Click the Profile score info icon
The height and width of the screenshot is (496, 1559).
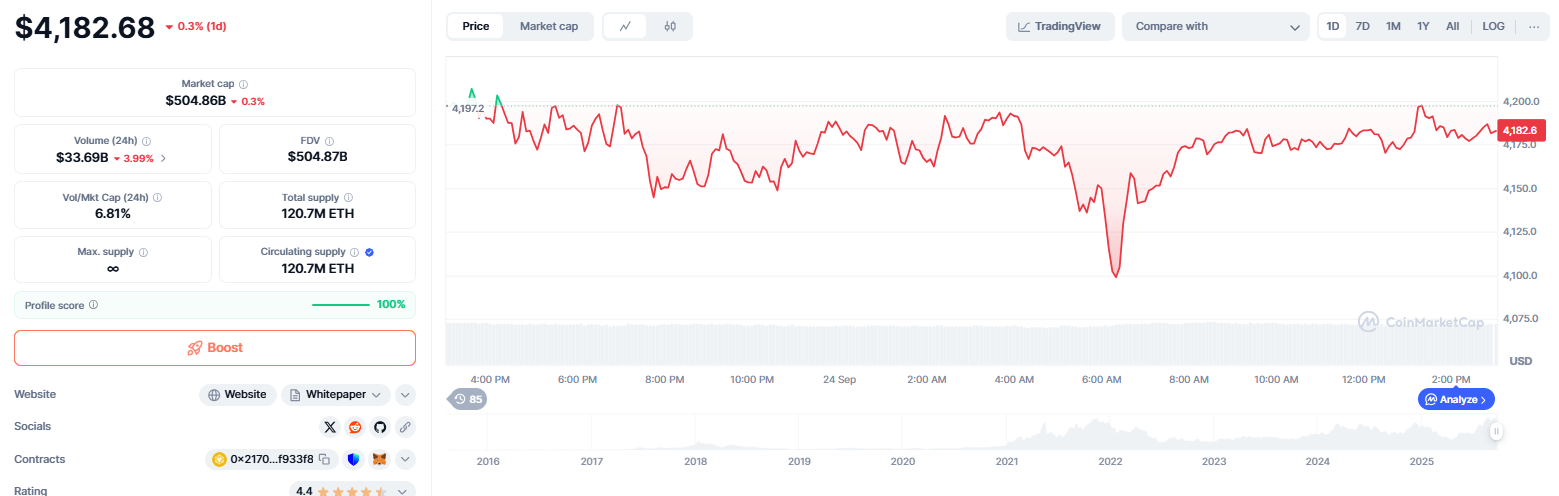(94, 305)
